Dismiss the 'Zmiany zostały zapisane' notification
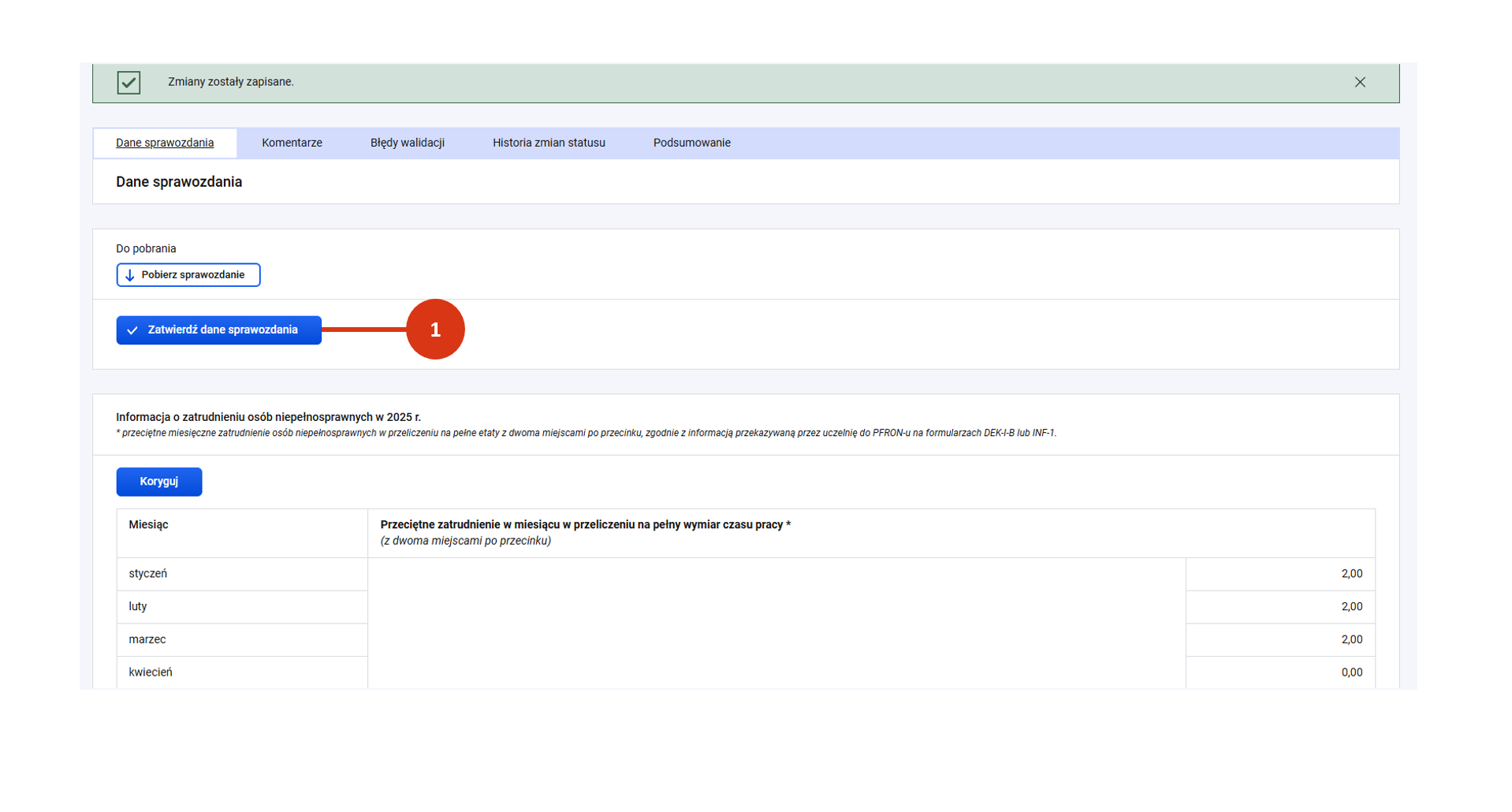Image resolution: width=1512 pixels, height=812 pixels. point(1359,82)
